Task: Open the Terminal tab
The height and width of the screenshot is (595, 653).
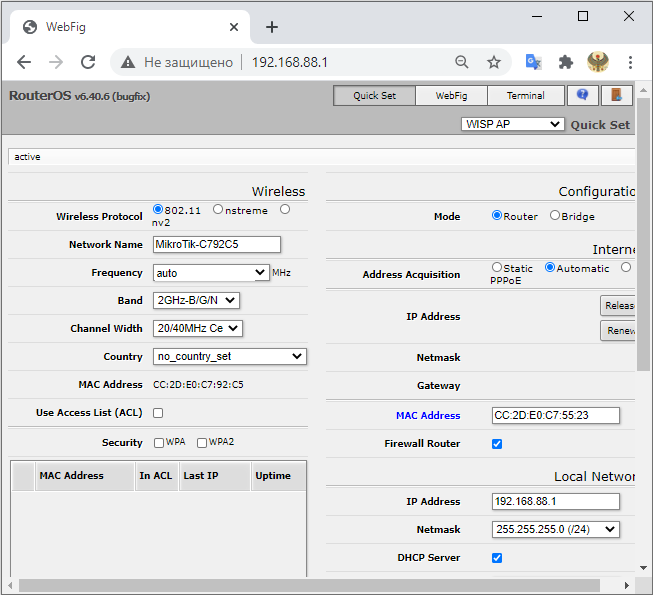Action: pos(525,96)
